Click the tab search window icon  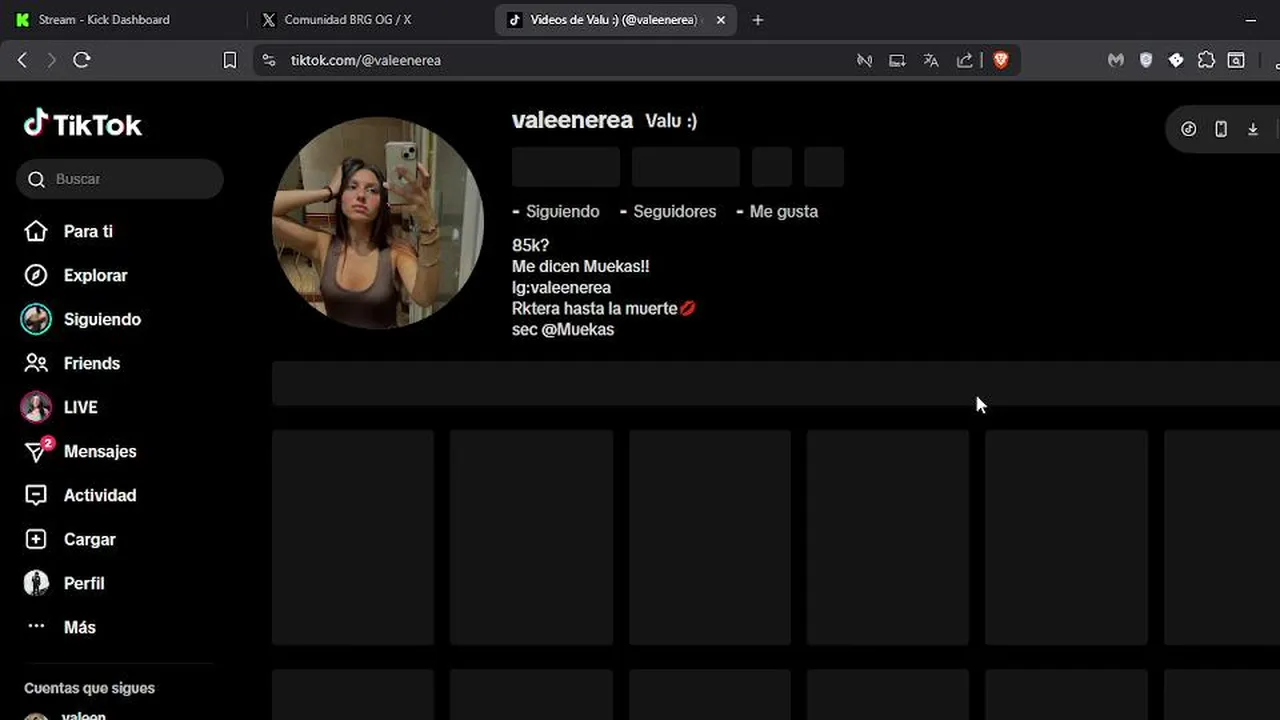[x=1236, y=60]
